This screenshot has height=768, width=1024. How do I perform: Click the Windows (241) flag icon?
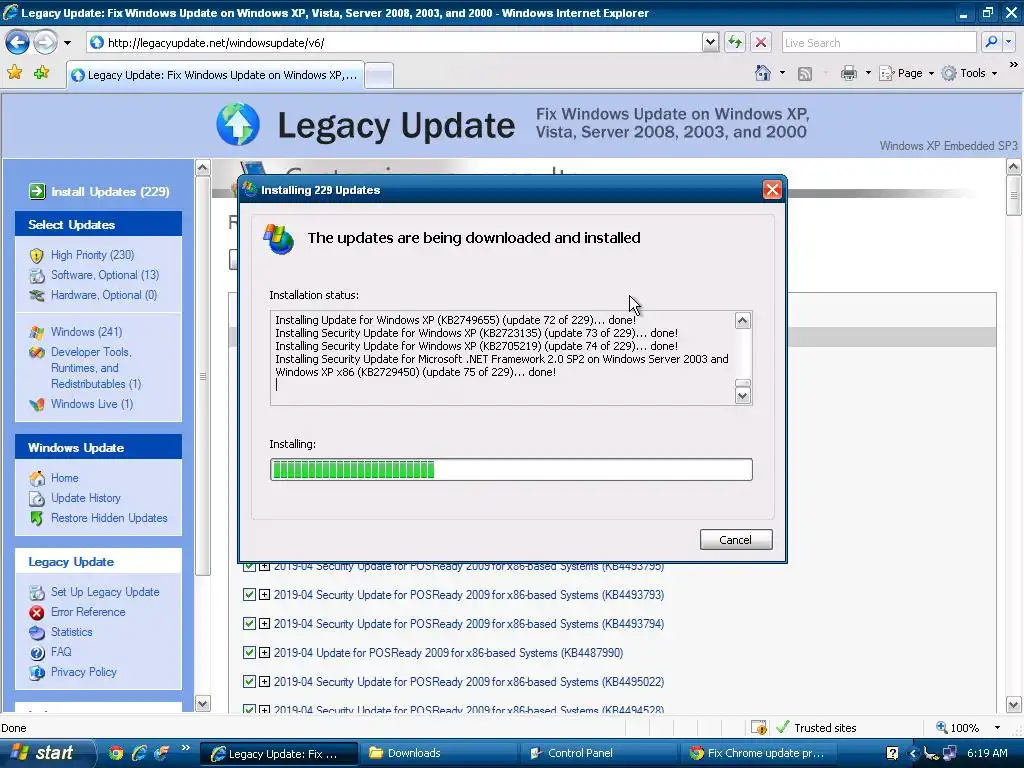pos(37,332)
